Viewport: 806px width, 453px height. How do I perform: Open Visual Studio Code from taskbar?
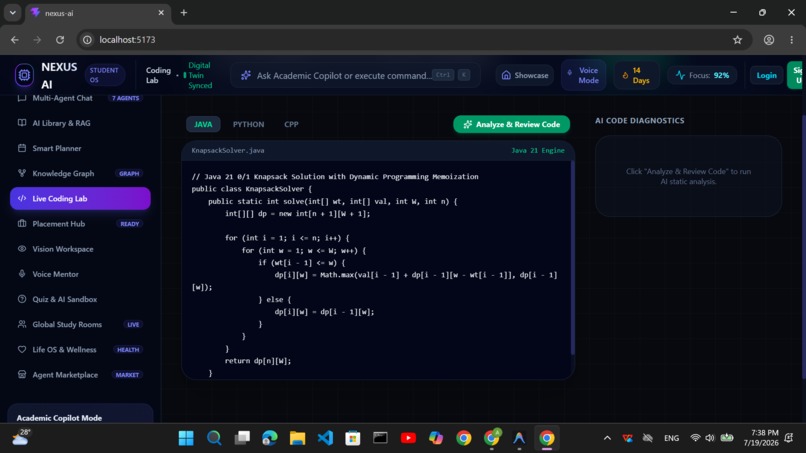click(x=325, y=438)
